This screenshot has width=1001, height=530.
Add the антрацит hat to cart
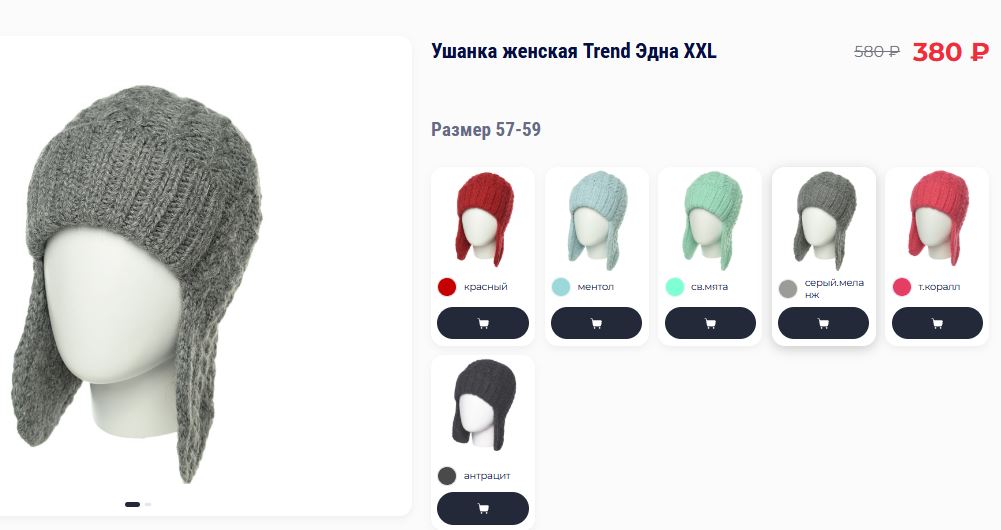[x=483, y=508]
